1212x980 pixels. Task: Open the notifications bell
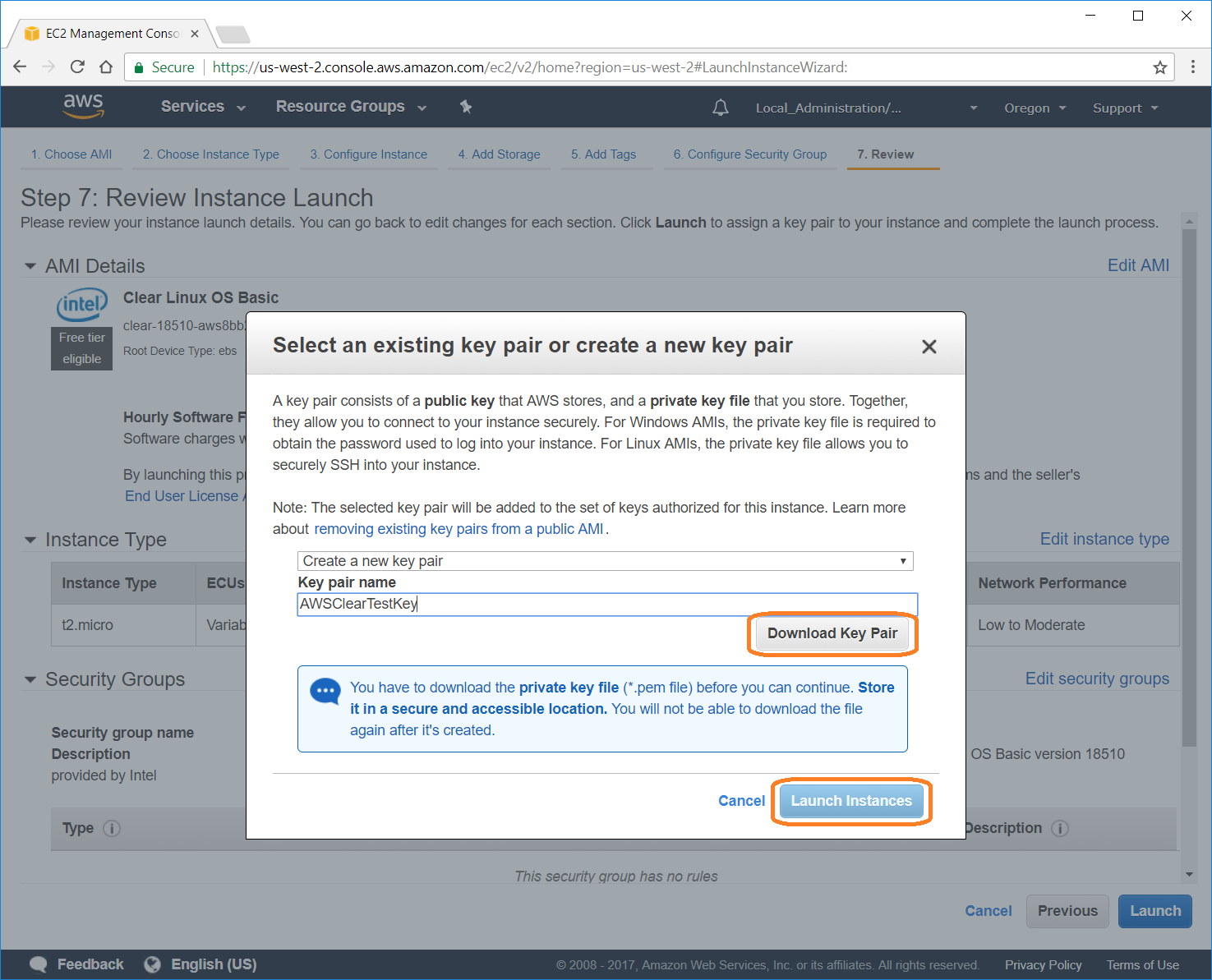coord(721,108)
